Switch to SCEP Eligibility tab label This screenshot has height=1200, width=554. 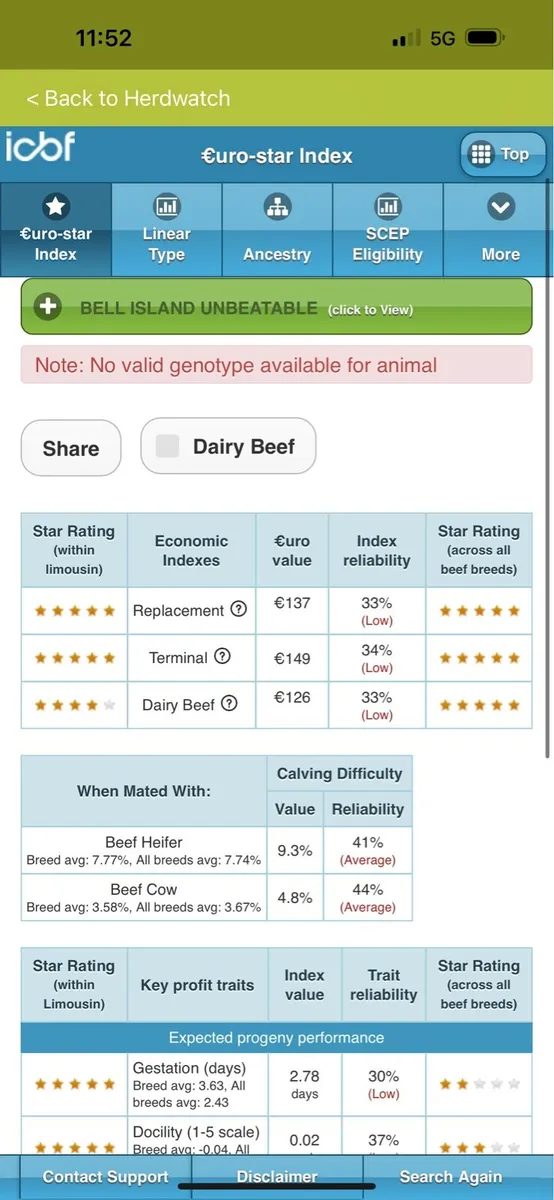(x=387, y=244)
